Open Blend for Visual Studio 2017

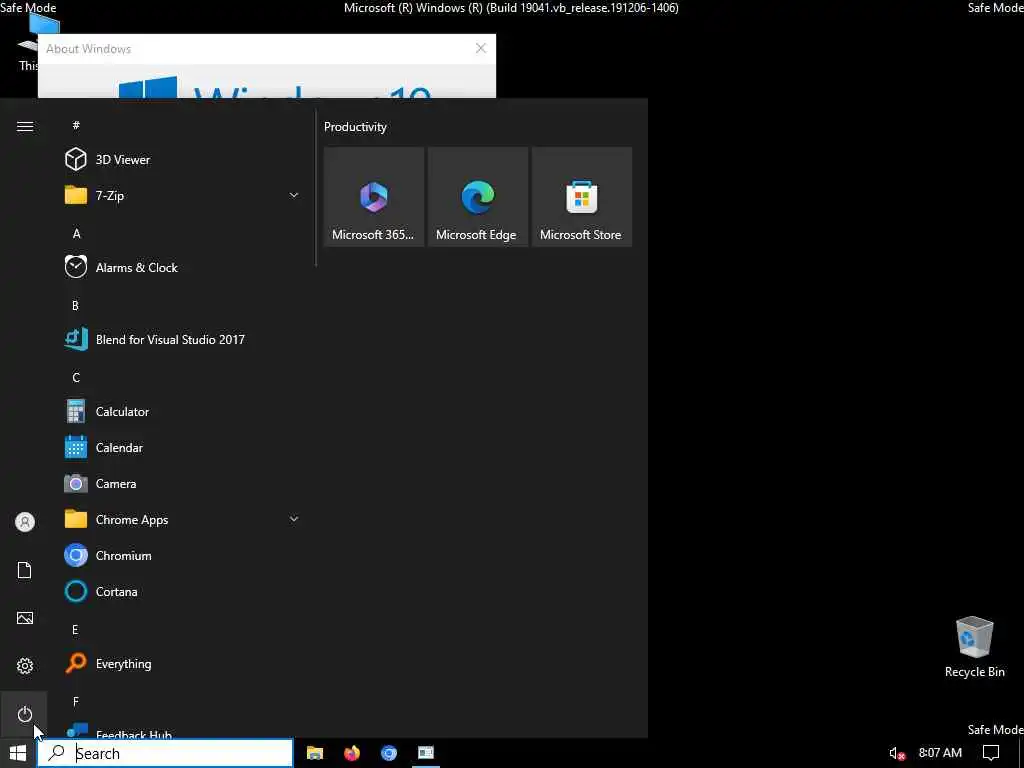coord(183,339)
